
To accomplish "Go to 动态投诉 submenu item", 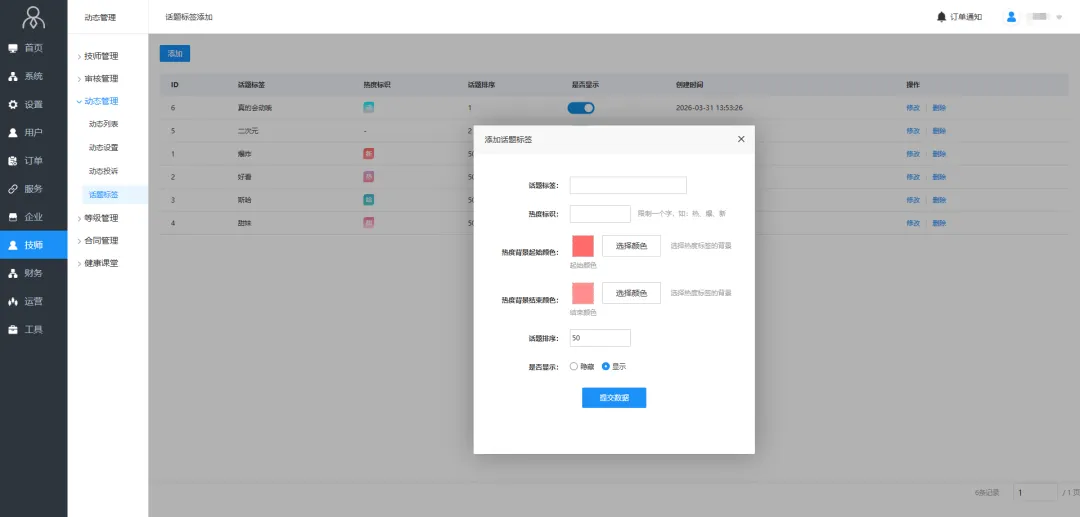I will (104, 171).
